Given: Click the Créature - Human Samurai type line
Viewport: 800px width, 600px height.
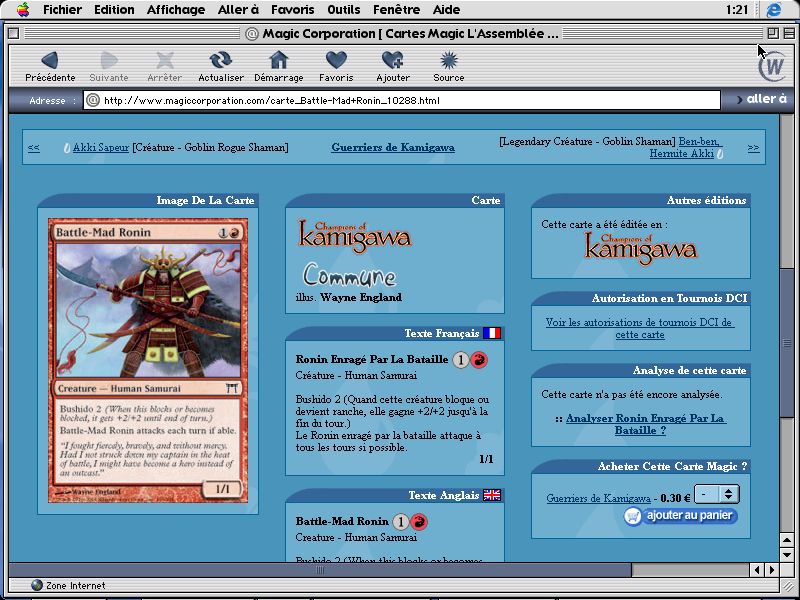Looking at the screenshot, I should 356,376.
